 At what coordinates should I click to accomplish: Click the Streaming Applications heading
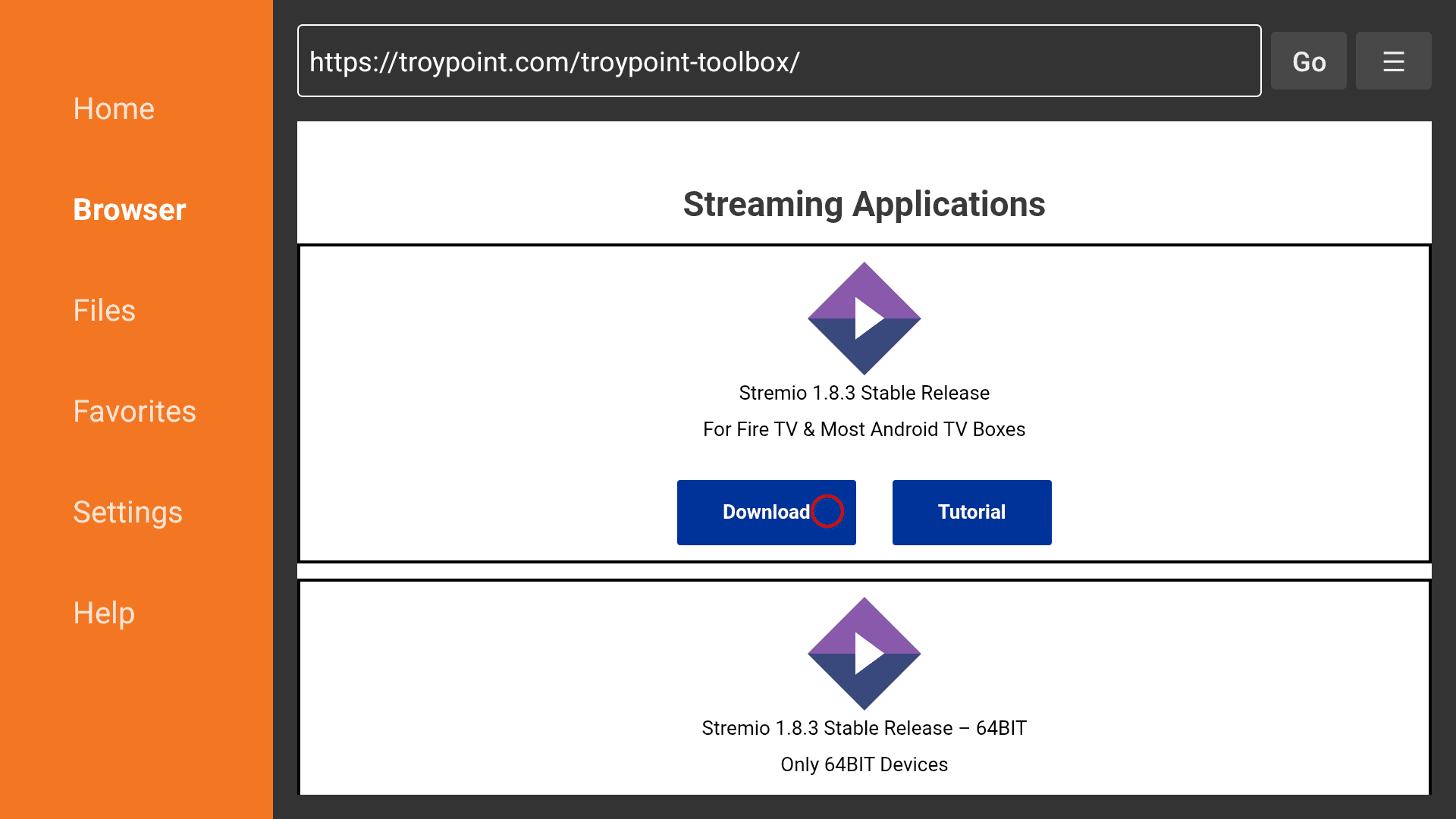click(x=864, y=204)
